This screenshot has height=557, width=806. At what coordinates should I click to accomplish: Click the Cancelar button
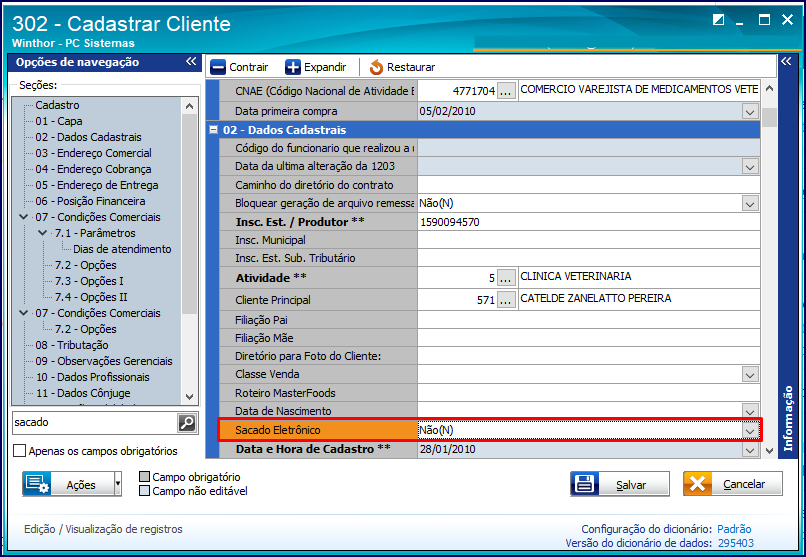point(732,484)
